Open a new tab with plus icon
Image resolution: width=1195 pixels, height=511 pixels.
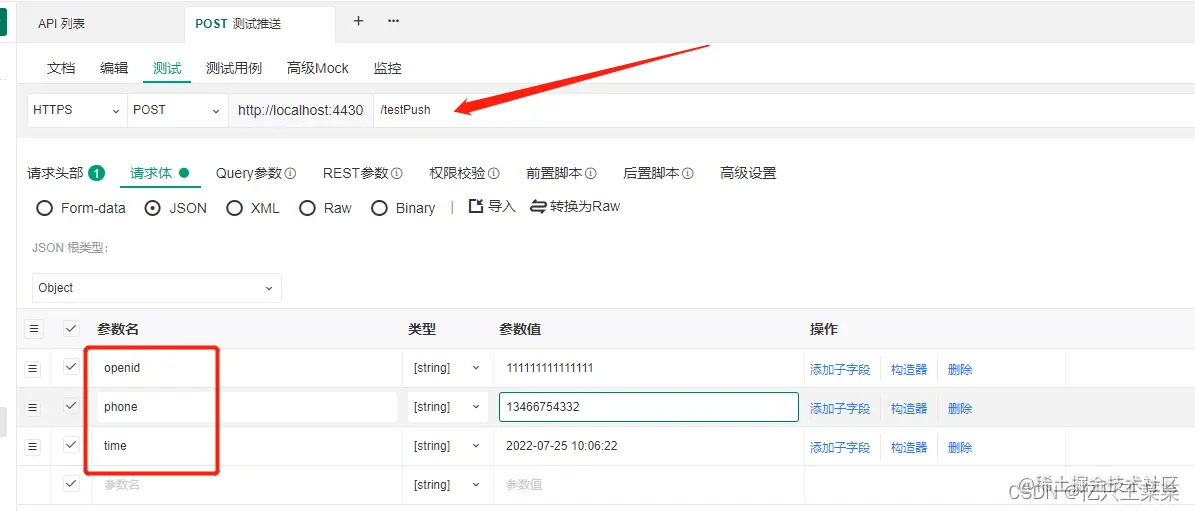coord(358,21)
